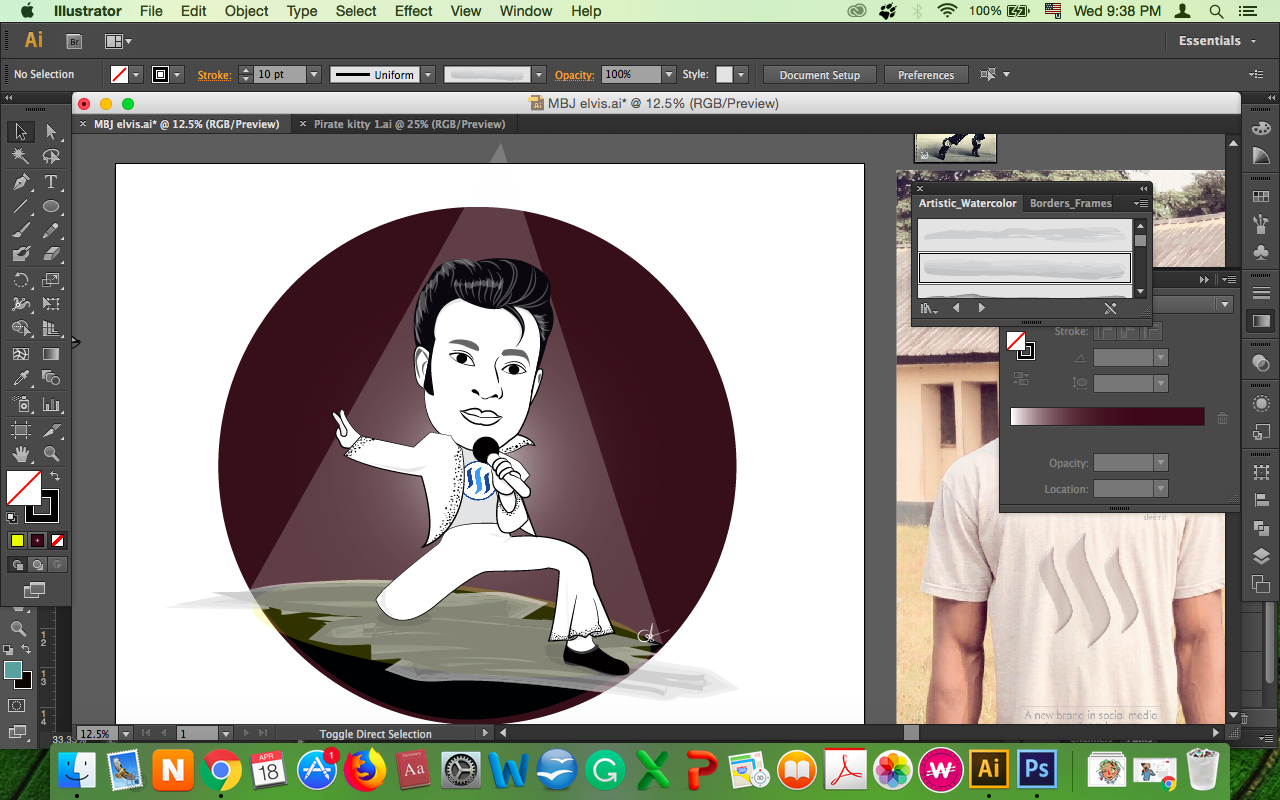Enable Draw Behind mode
1280x800 pixels.
pyautogui.click(x=36, y=565)
